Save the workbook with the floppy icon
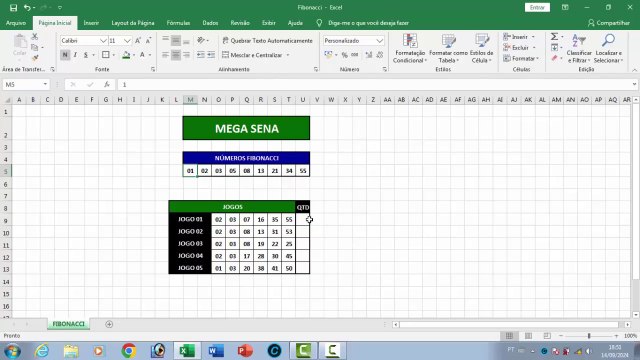The height and width of the screenshot is (360, 640). coord(13,7)
